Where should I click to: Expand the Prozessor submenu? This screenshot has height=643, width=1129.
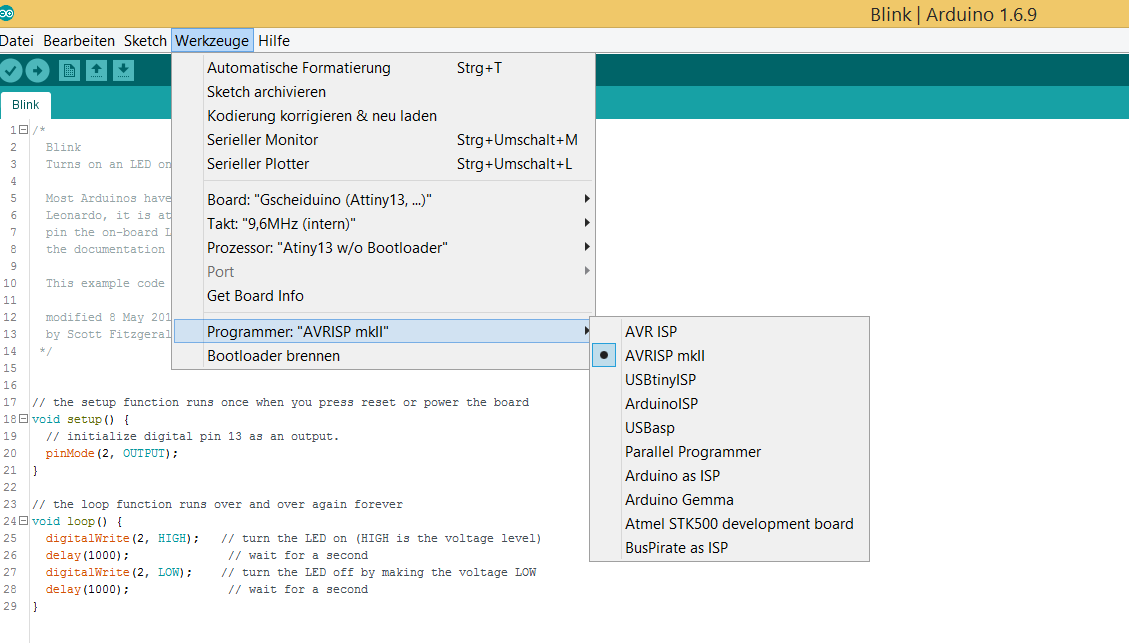coord(383,248)
